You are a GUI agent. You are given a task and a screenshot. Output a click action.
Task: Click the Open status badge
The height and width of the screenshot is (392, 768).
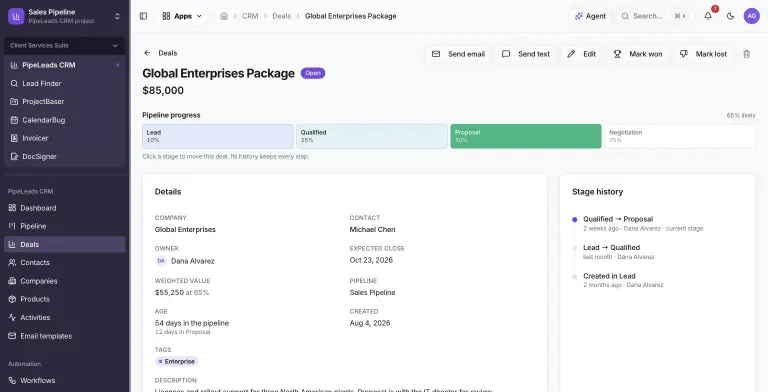[313, 73]
